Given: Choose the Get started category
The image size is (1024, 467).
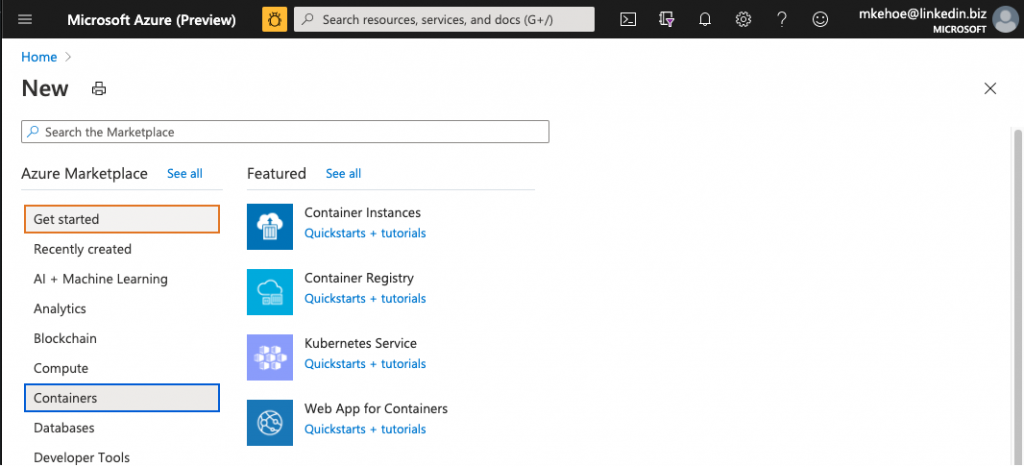Looking at the screenshot, I should tap(121, 219).
